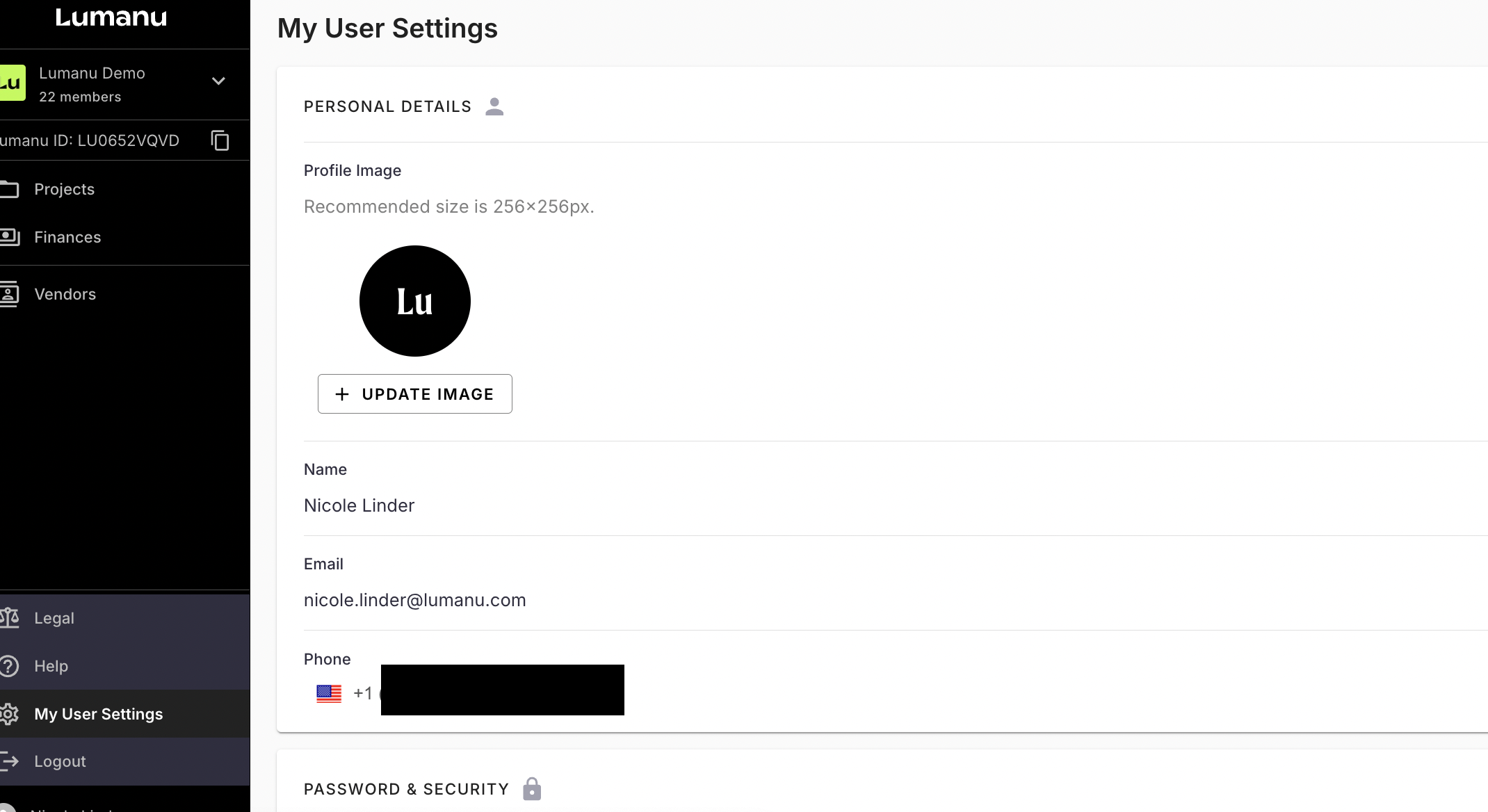Click the Projects folder icon

(x=10, y=189)
